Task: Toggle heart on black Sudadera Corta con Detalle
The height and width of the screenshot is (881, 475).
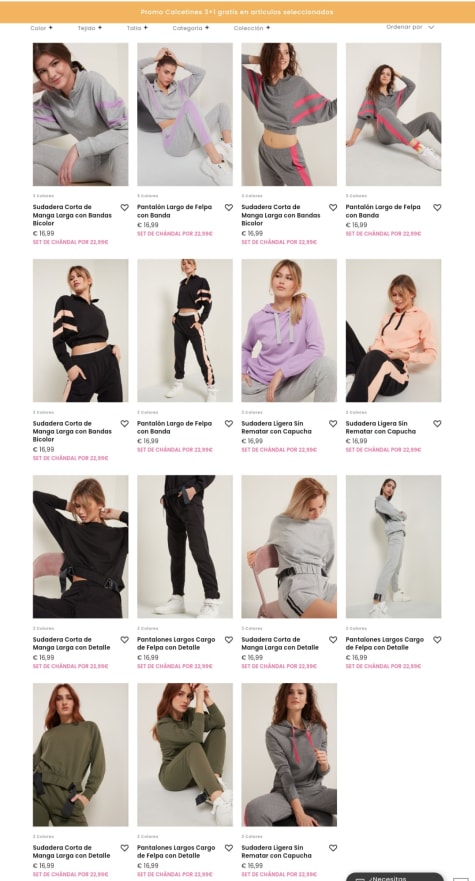Action: click(x=124, y=639)
